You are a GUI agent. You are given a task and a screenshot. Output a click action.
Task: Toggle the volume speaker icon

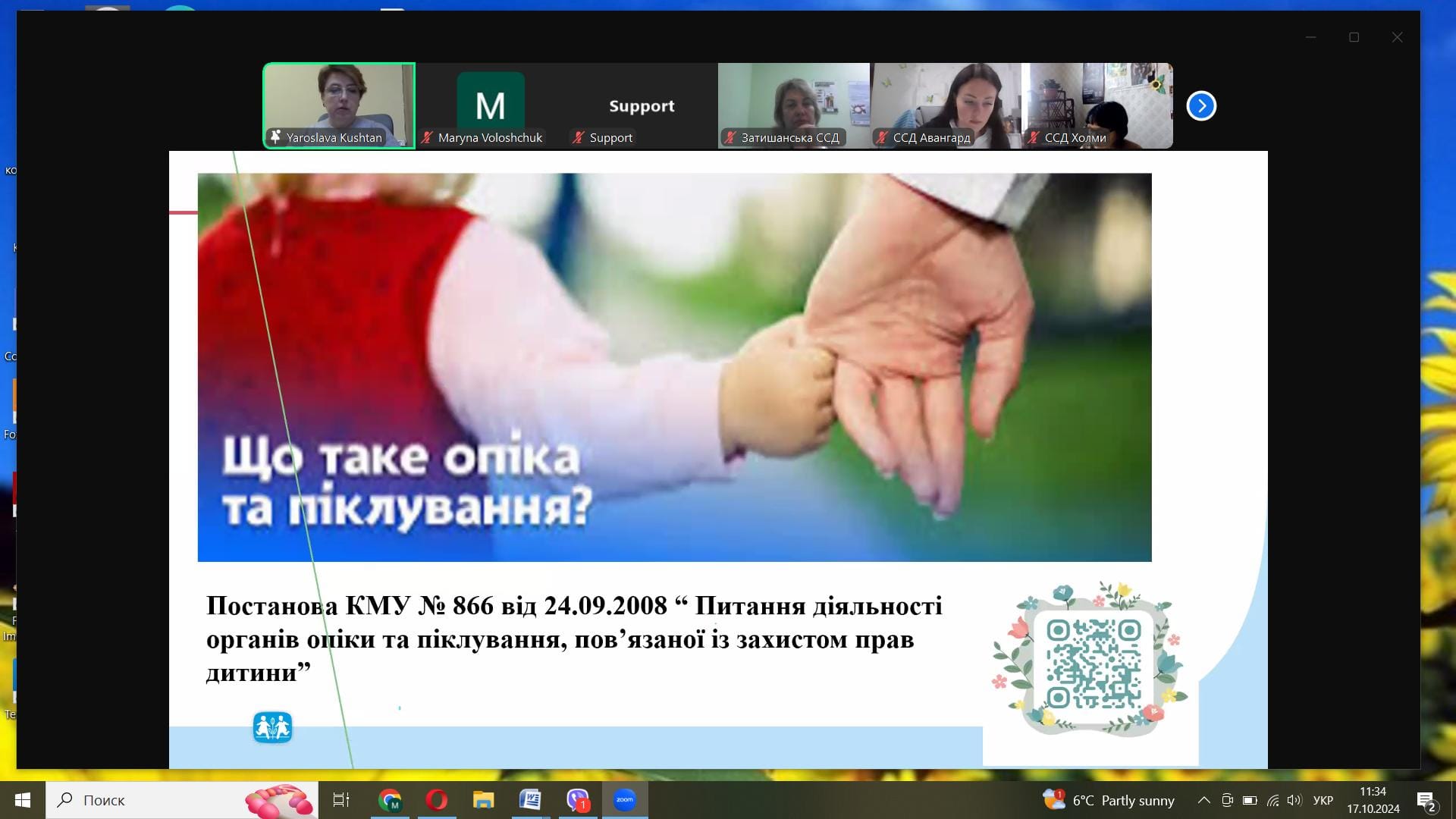click(1294, 800)
